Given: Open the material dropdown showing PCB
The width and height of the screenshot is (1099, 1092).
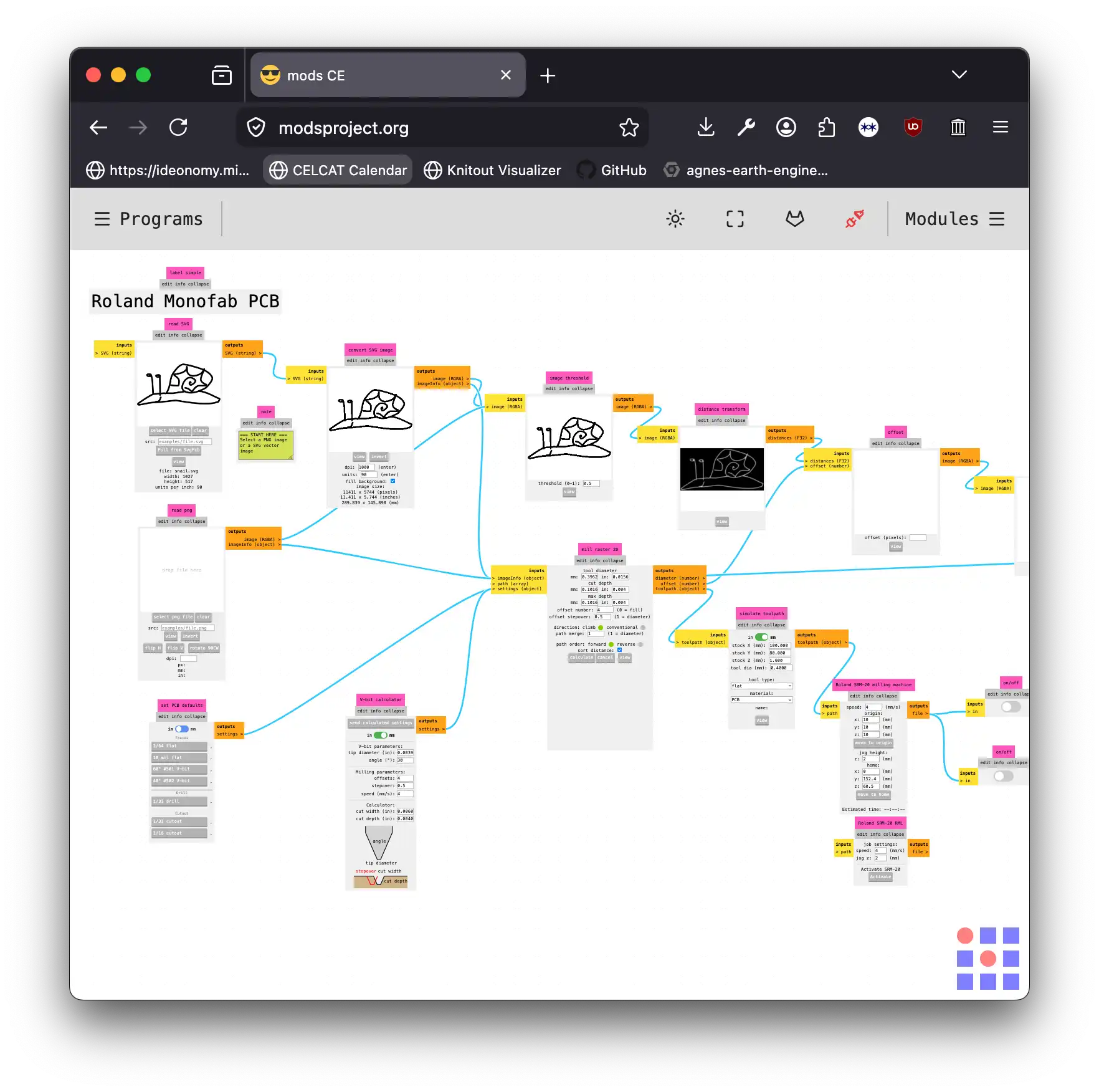Looking at the screenshot, I should pyautogui.click(x=761, y=700).
